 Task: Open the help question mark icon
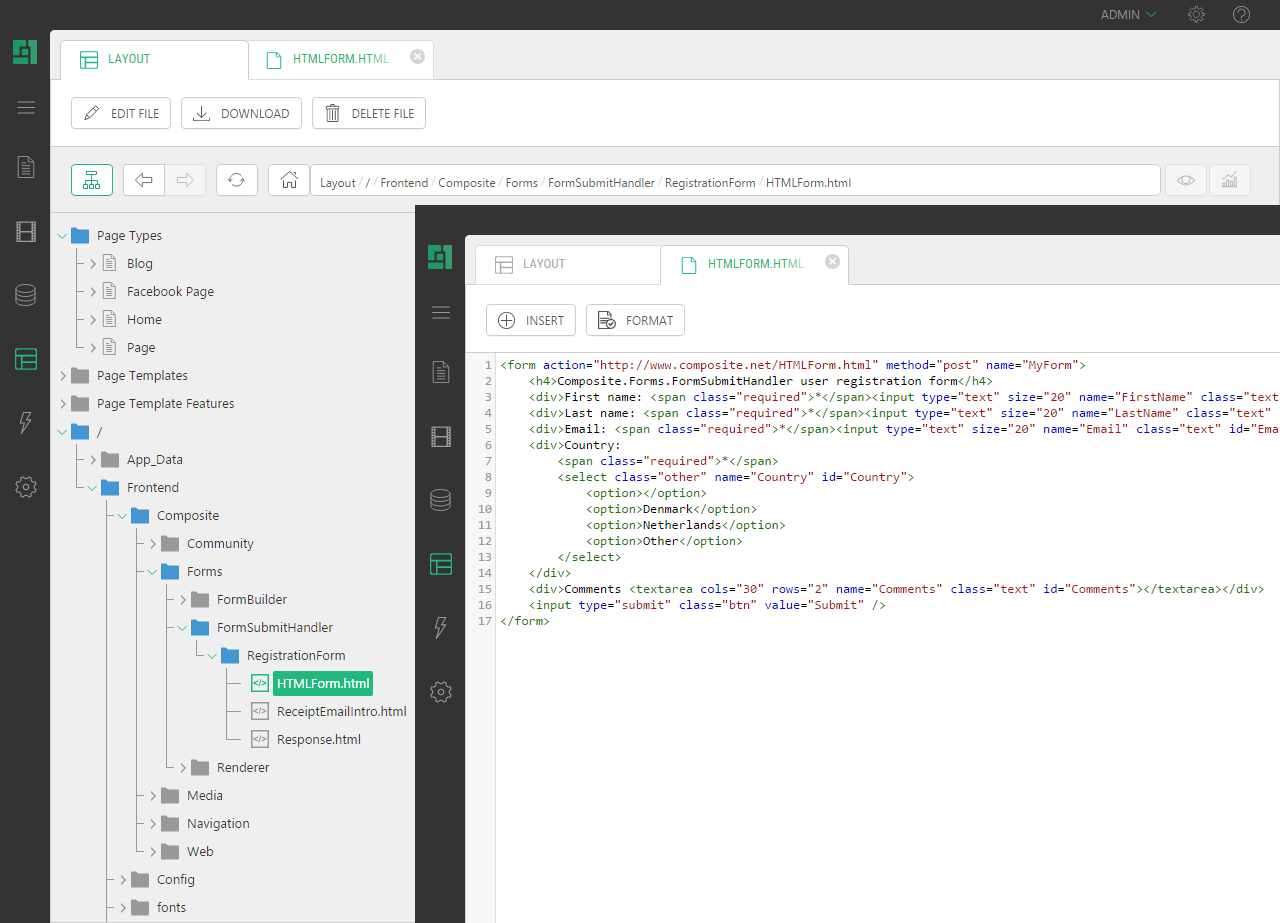(x=1241, y=15)
